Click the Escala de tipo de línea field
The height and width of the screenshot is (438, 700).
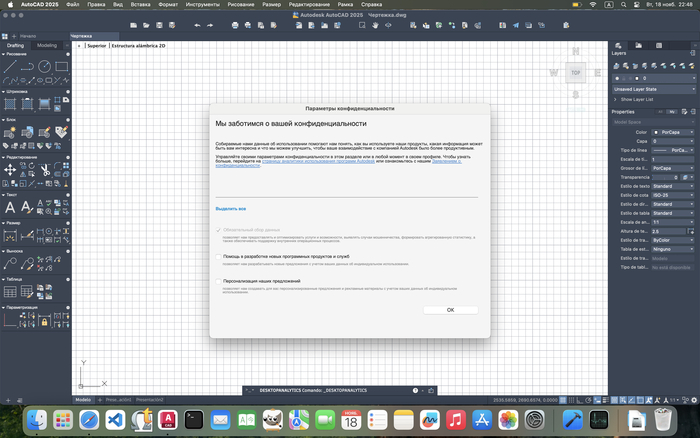pos(670,159)
